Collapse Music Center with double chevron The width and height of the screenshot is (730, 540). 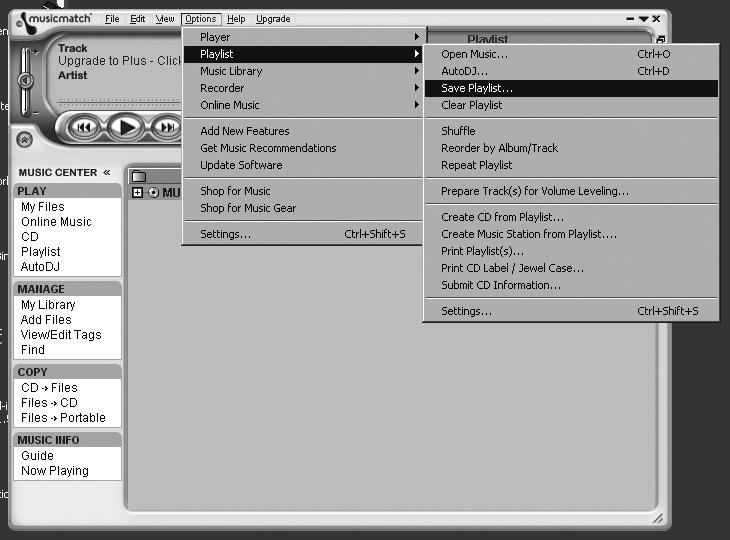coord(107,172)
